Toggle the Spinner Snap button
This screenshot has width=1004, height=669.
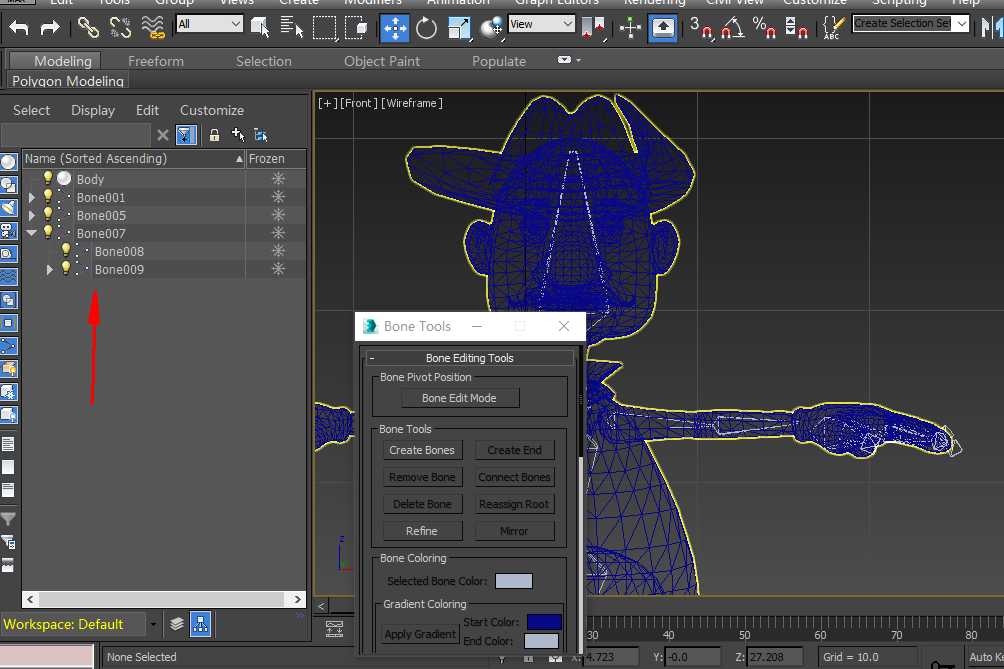tap(796, 28)
